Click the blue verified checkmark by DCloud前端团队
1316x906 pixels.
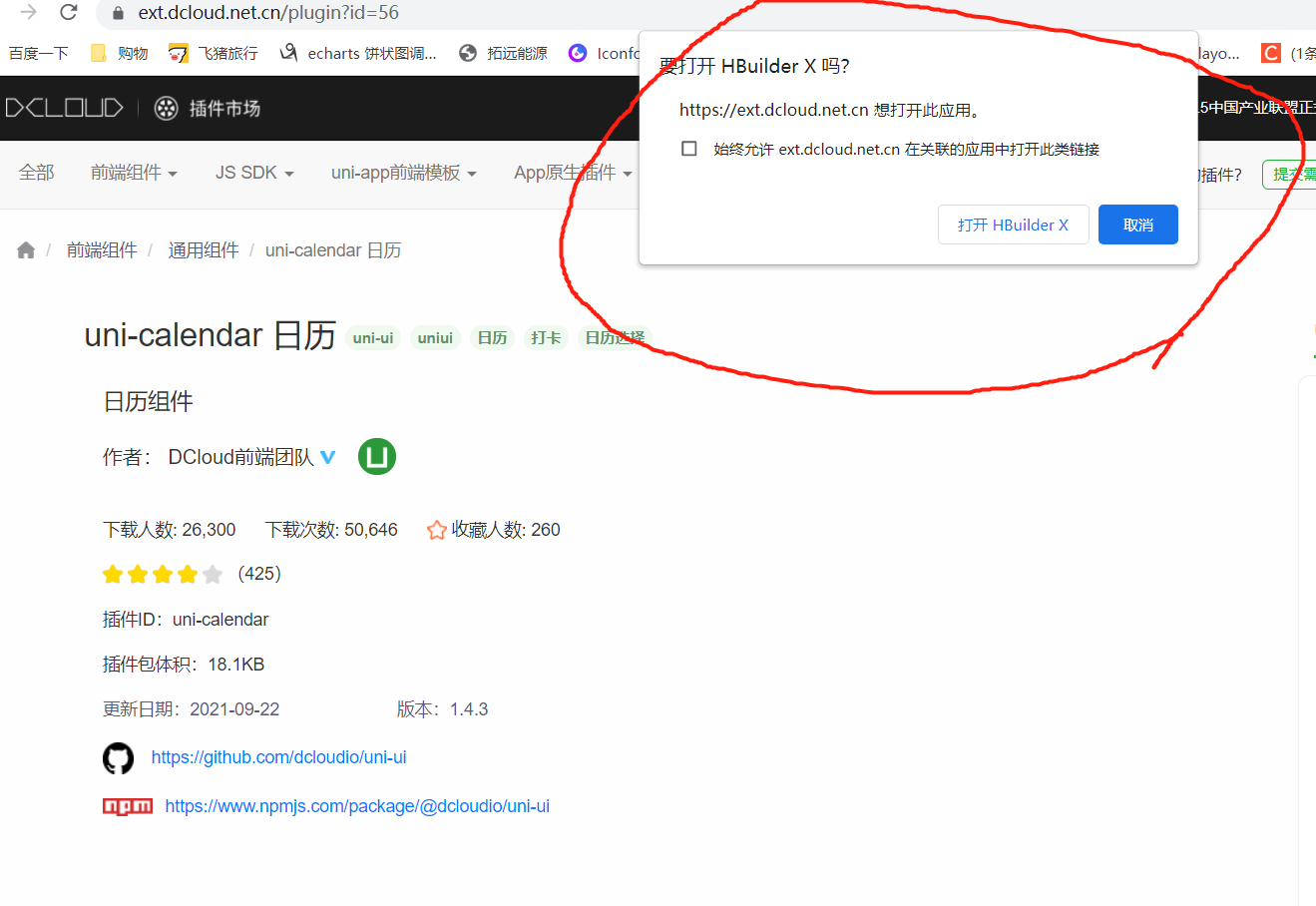click(x=329, y=456)
